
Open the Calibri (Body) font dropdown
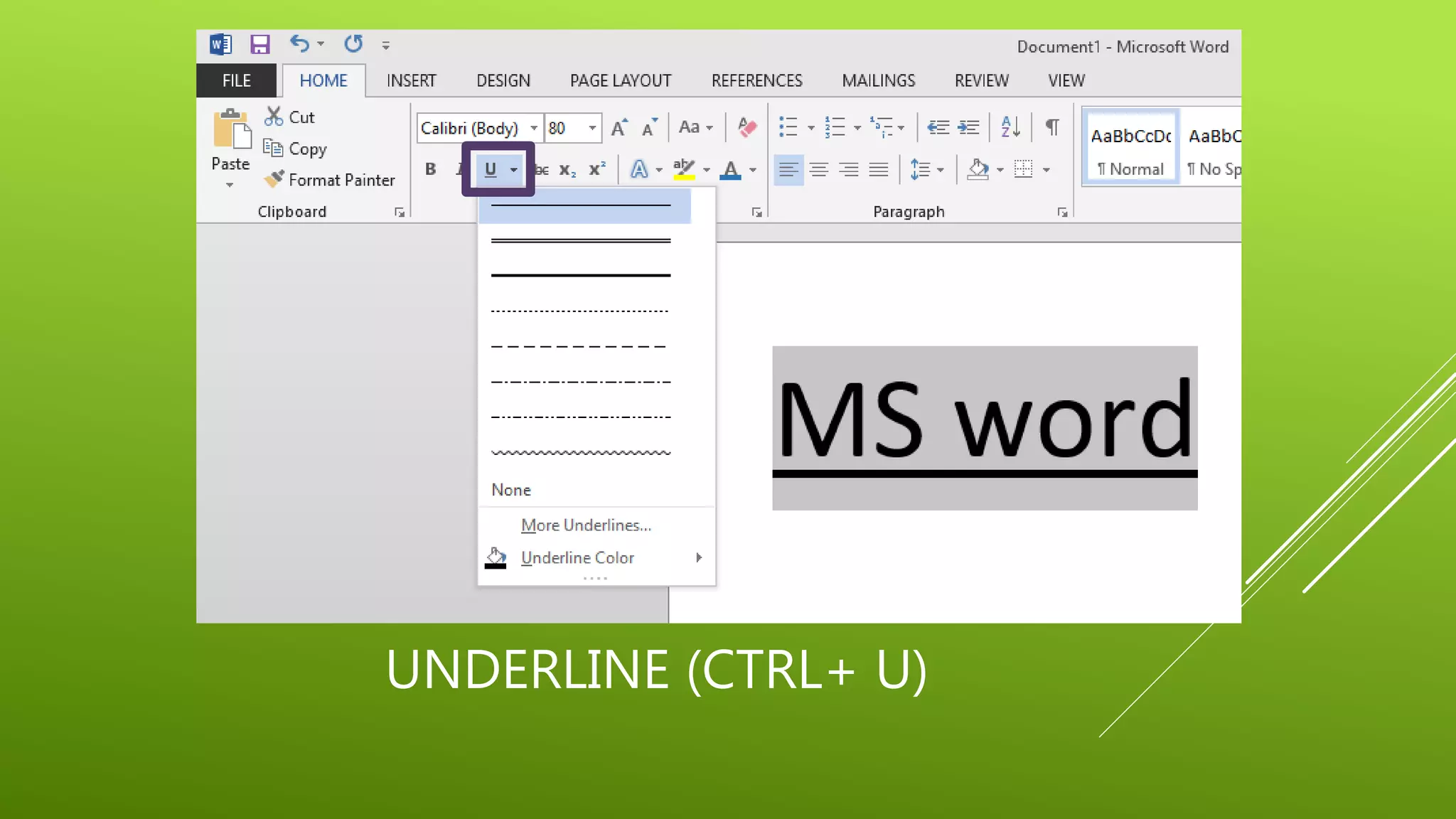point(533,128)
